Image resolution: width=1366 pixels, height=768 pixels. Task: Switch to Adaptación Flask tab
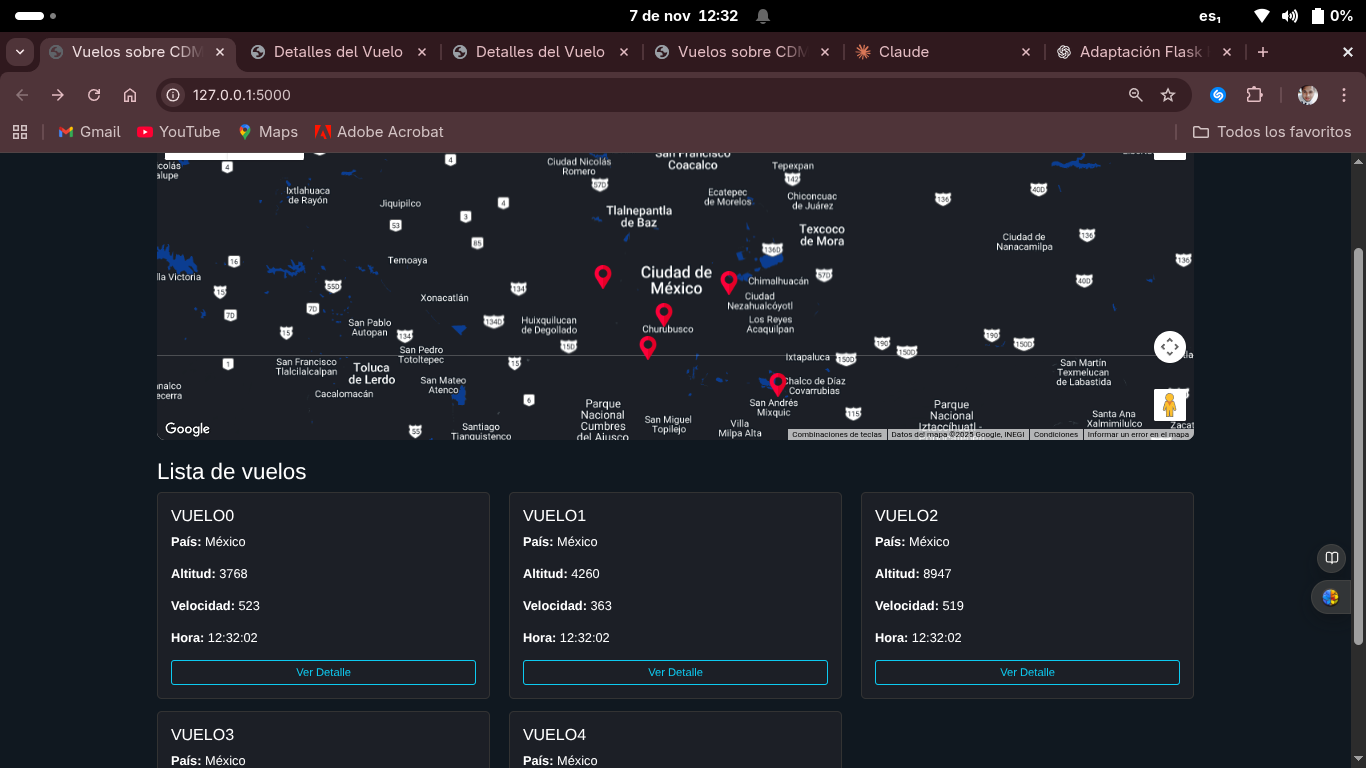(1139, 52)
